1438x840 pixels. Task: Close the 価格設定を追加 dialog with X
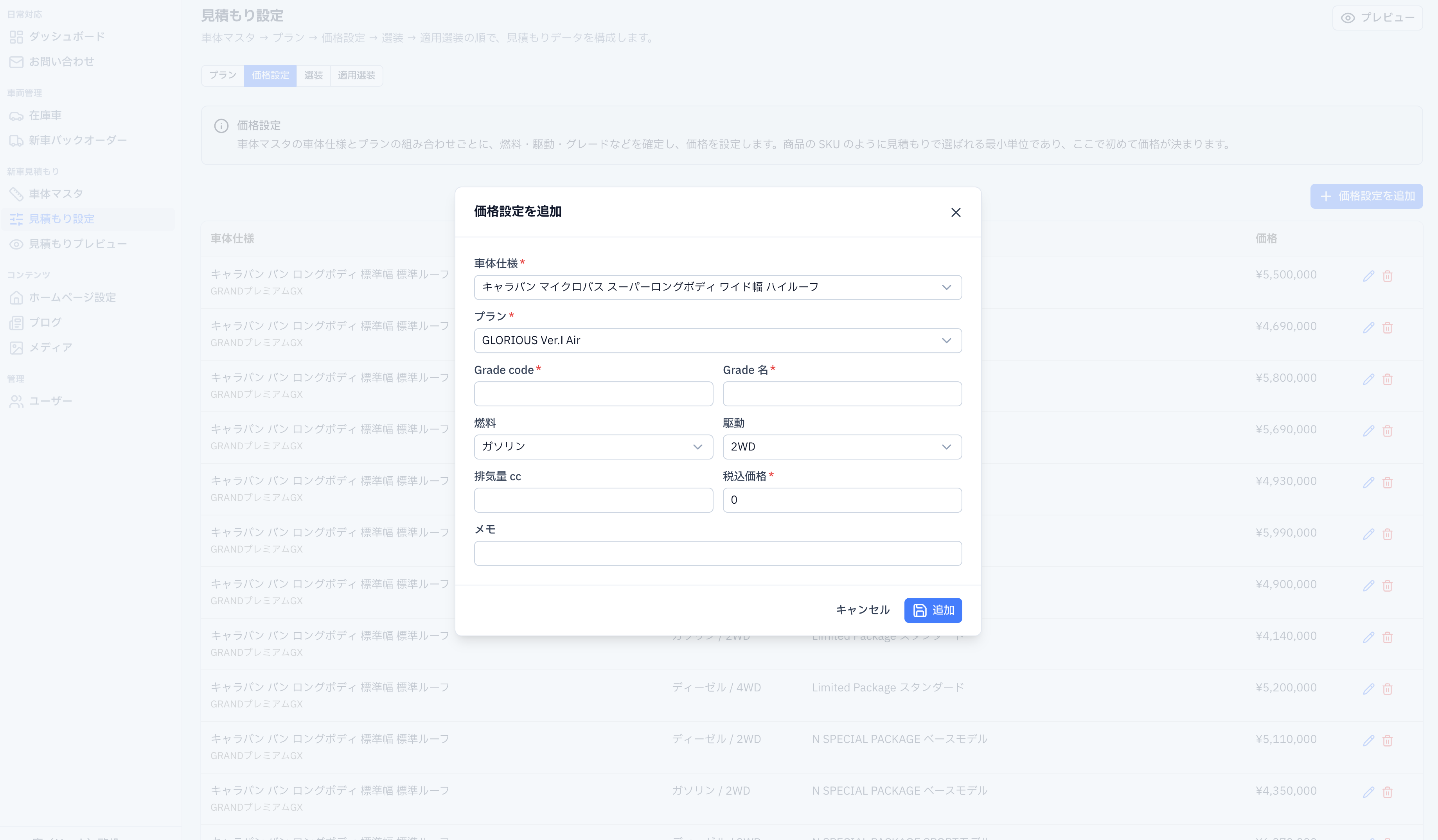tap(956, 212)
